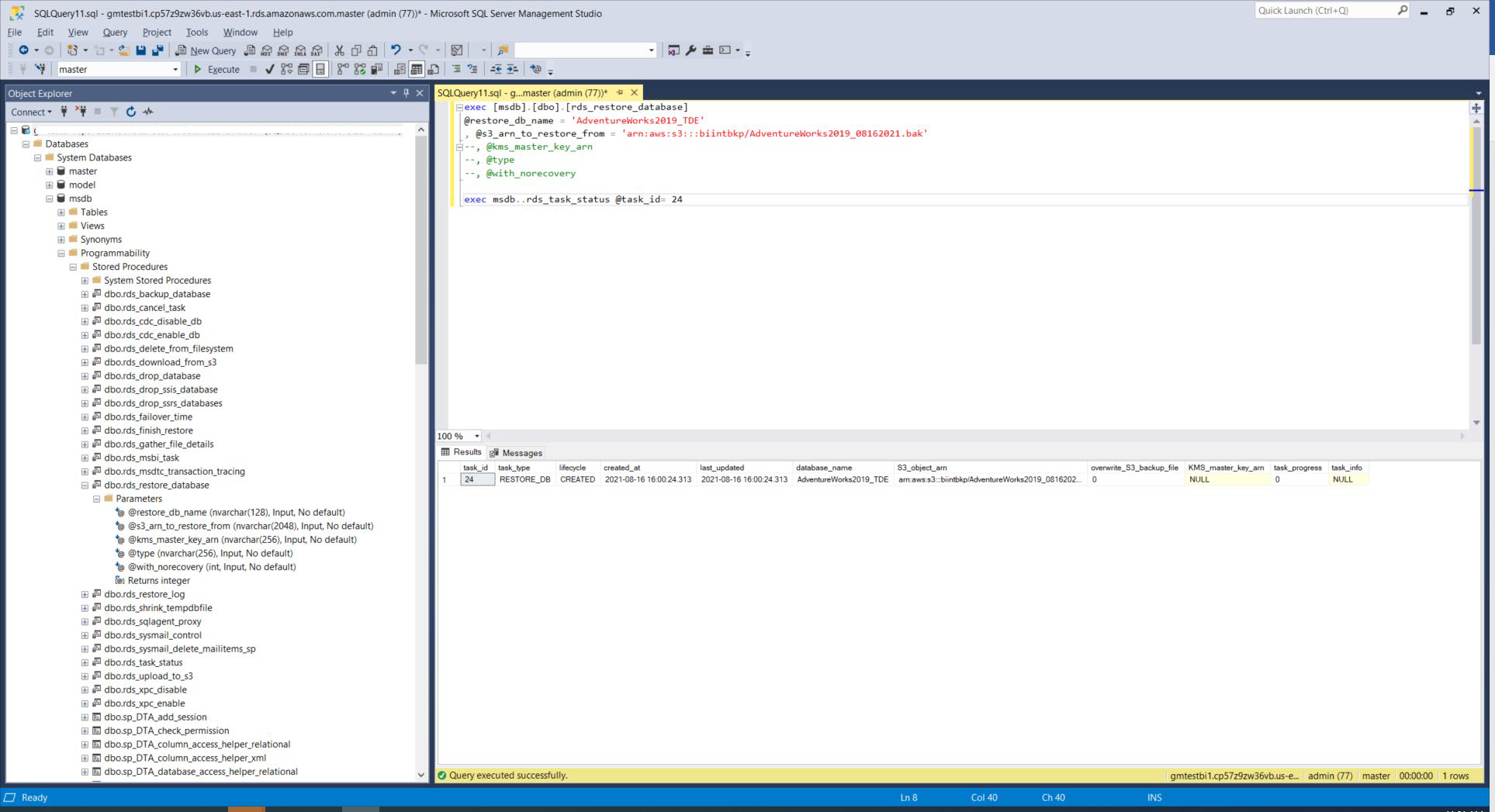Viewport: 1495px width, 812px height.
Task: Click the Parse query checkmark icon
Action: coord(269,69)
